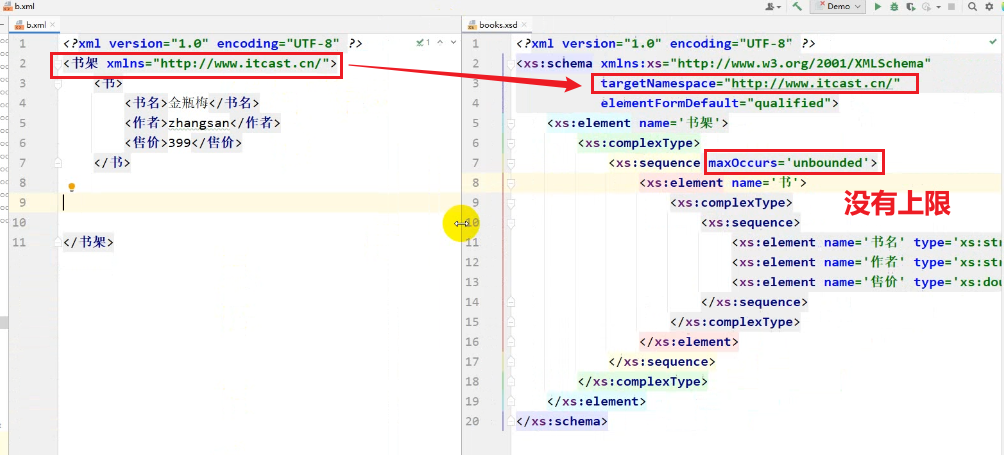The image size is (1004, 455).
Task: Collapse the 书架 element fold on b.xml line 2
Action: click(58, 63)
